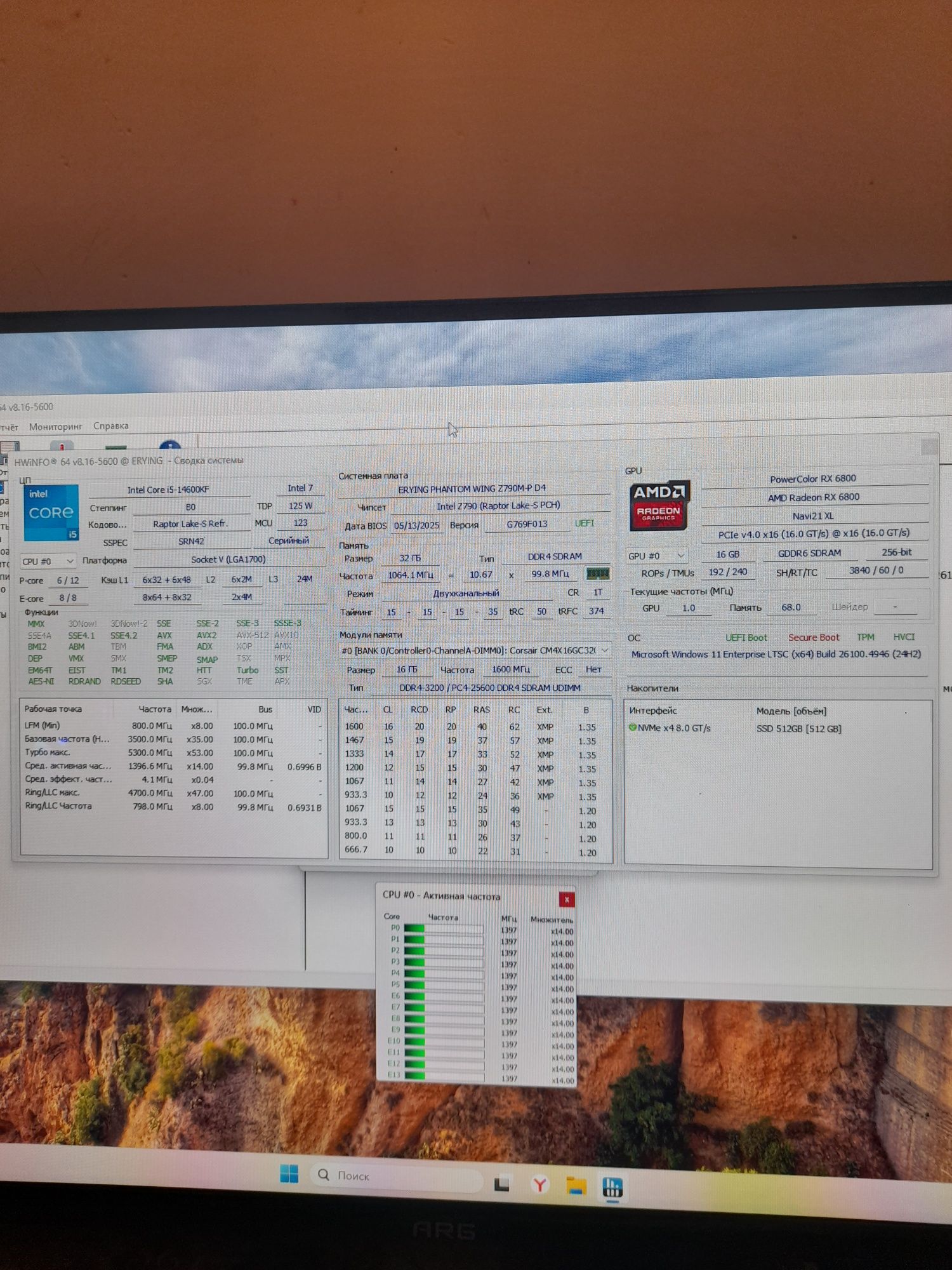Image resolution: width=952 pixels, height=1270 pixels.
Task: Click the GPU memory clock 68.0 value
Action: point(791,607)
